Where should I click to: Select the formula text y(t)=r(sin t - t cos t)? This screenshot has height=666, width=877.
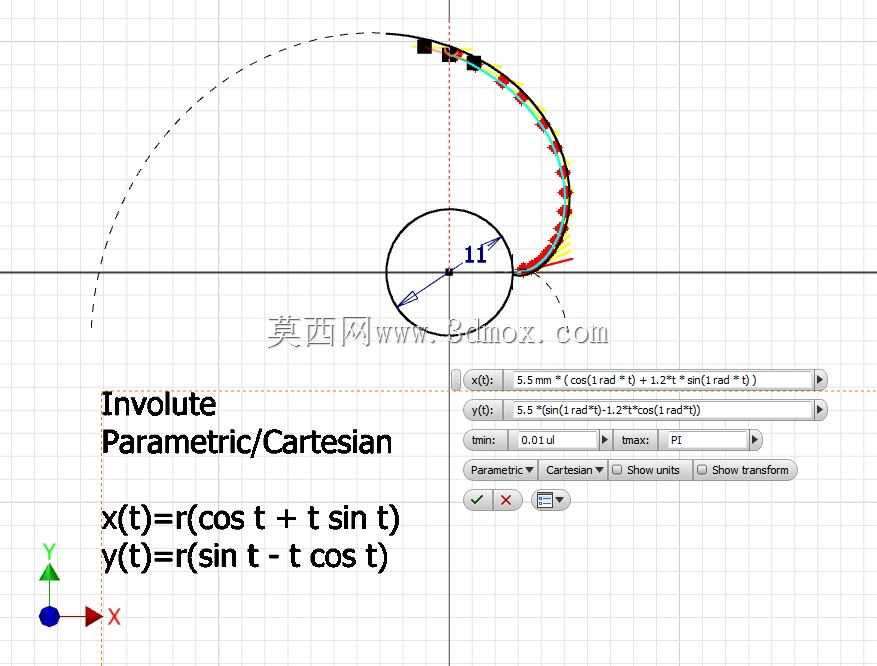[x=245, y=557]
